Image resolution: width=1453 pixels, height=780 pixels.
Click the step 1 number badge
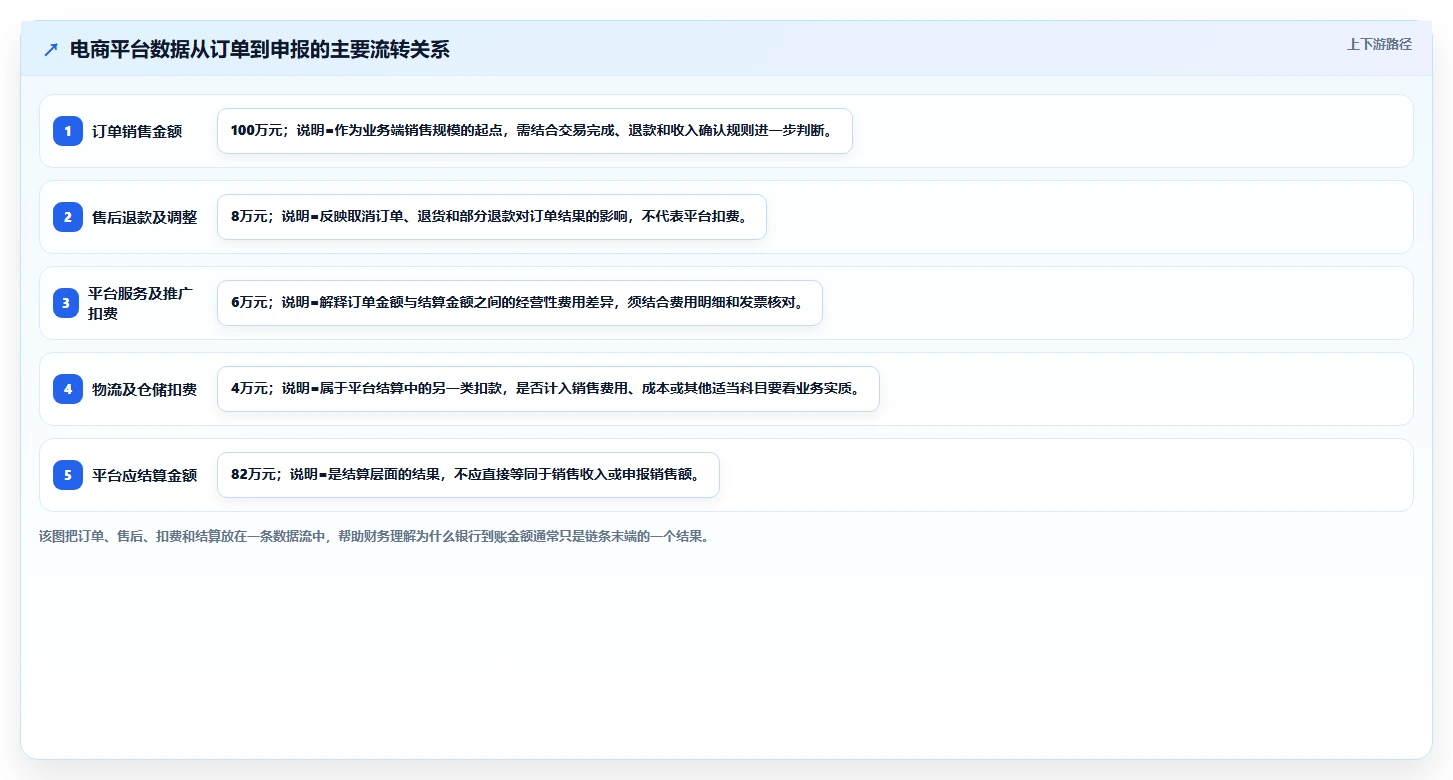(x=68, y=131)
